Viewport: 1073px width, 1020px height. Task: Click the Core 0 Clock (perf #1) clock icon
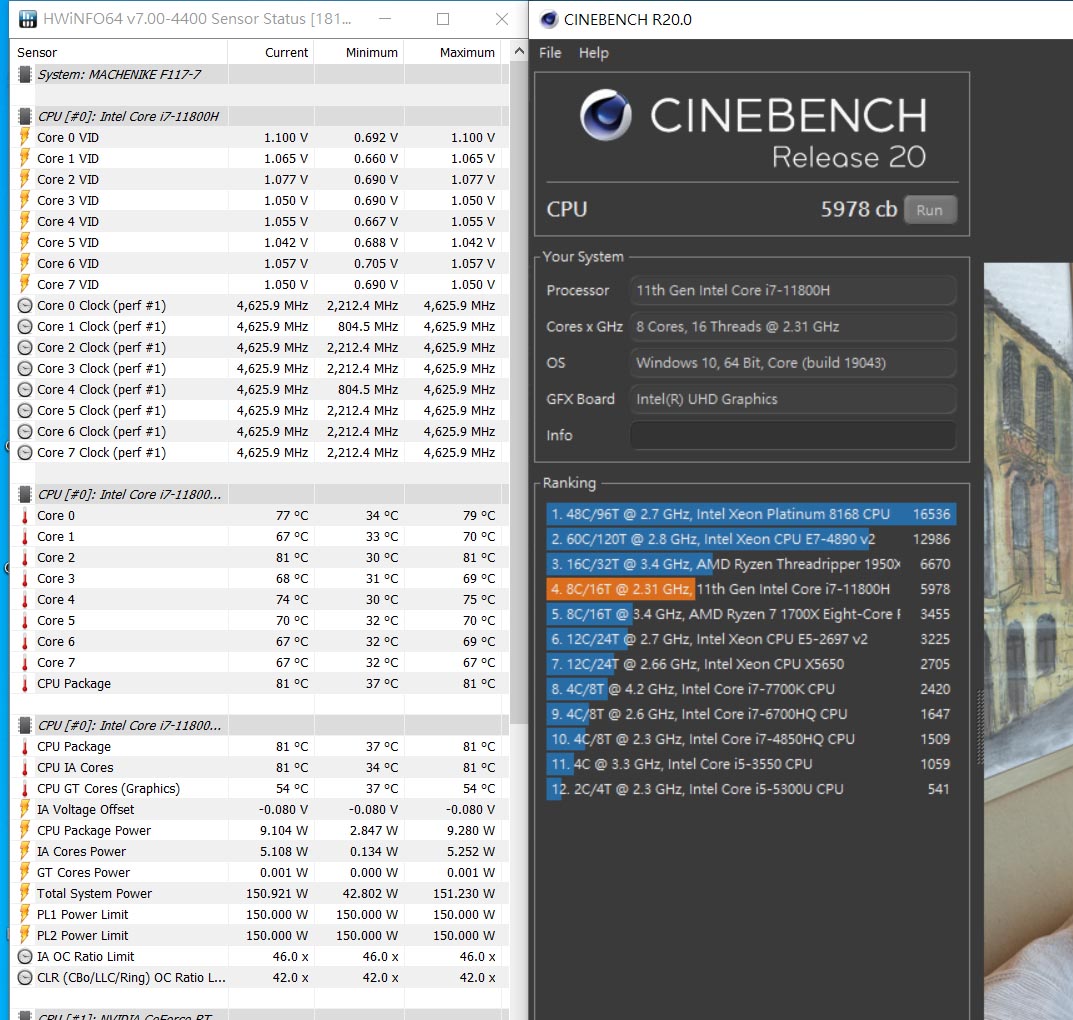pyautogui.click(x=25, y=306)
